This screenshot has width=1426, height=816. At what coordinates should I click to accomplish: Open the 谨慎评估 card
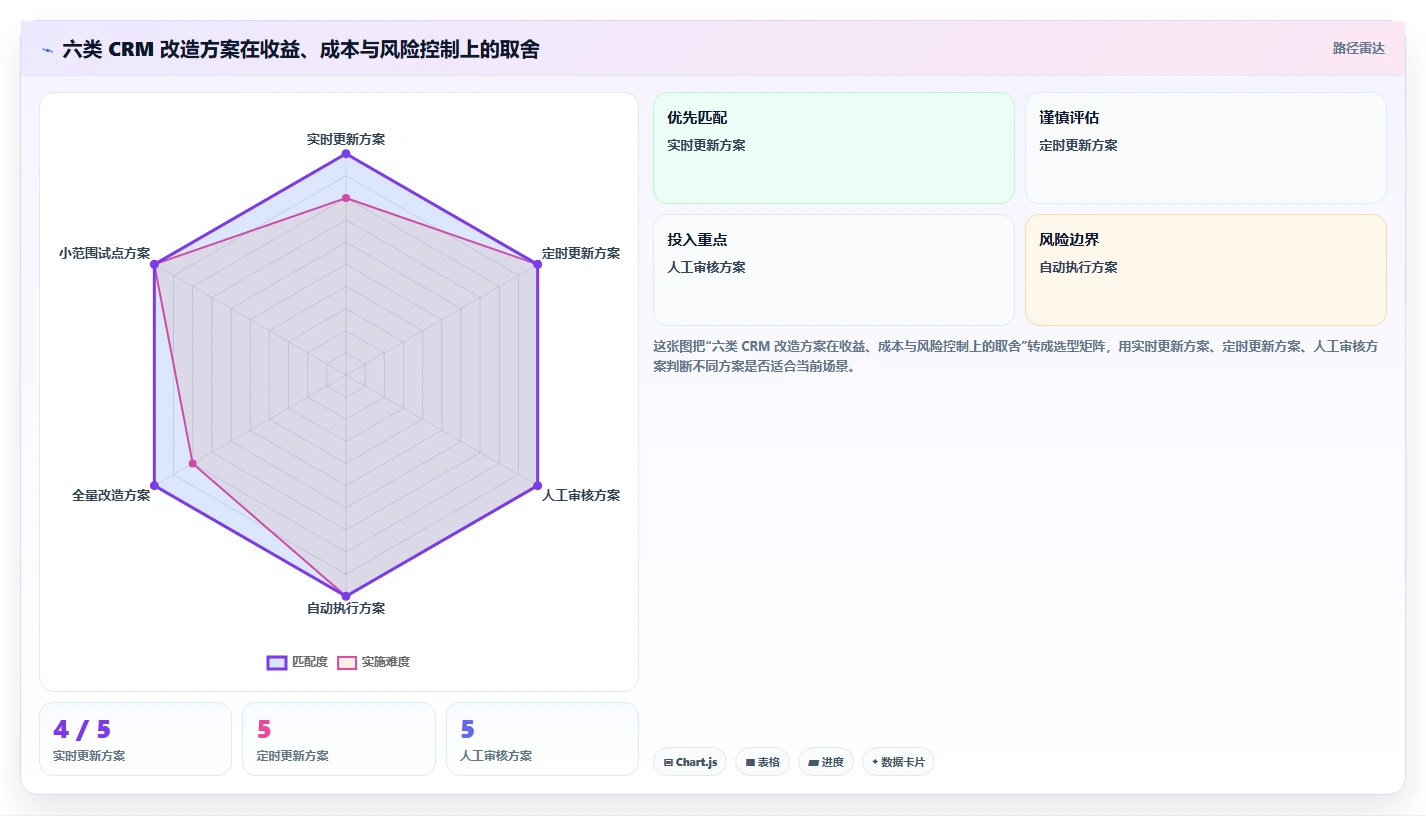(x=1206, y=148)
